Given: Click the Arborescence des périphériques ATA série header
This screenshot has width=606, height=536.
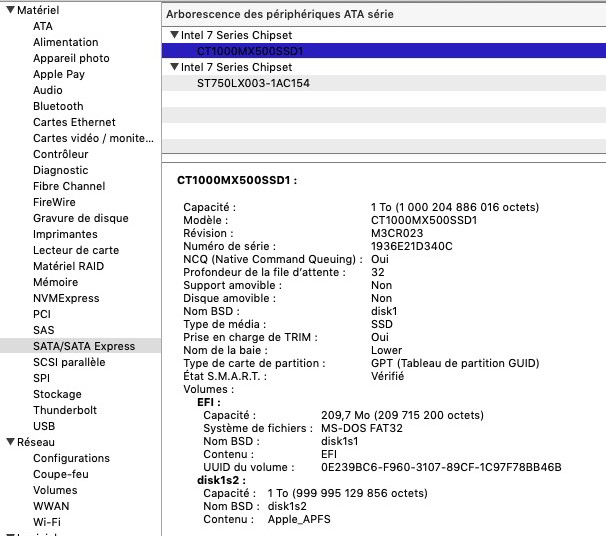Looking at the screenshot, I should pyautogui.click(x=280, y=14).
